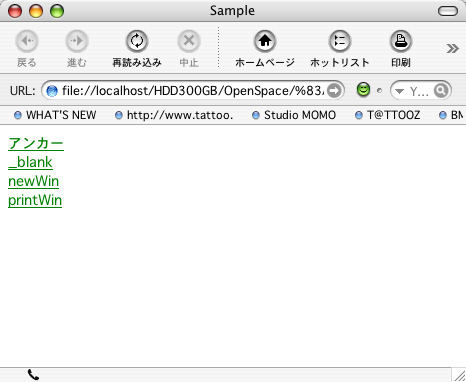The height and width of the screenshot is (382, 466).
Task: Click the small circle beside the smiley
Action: (x=379, y=90)
